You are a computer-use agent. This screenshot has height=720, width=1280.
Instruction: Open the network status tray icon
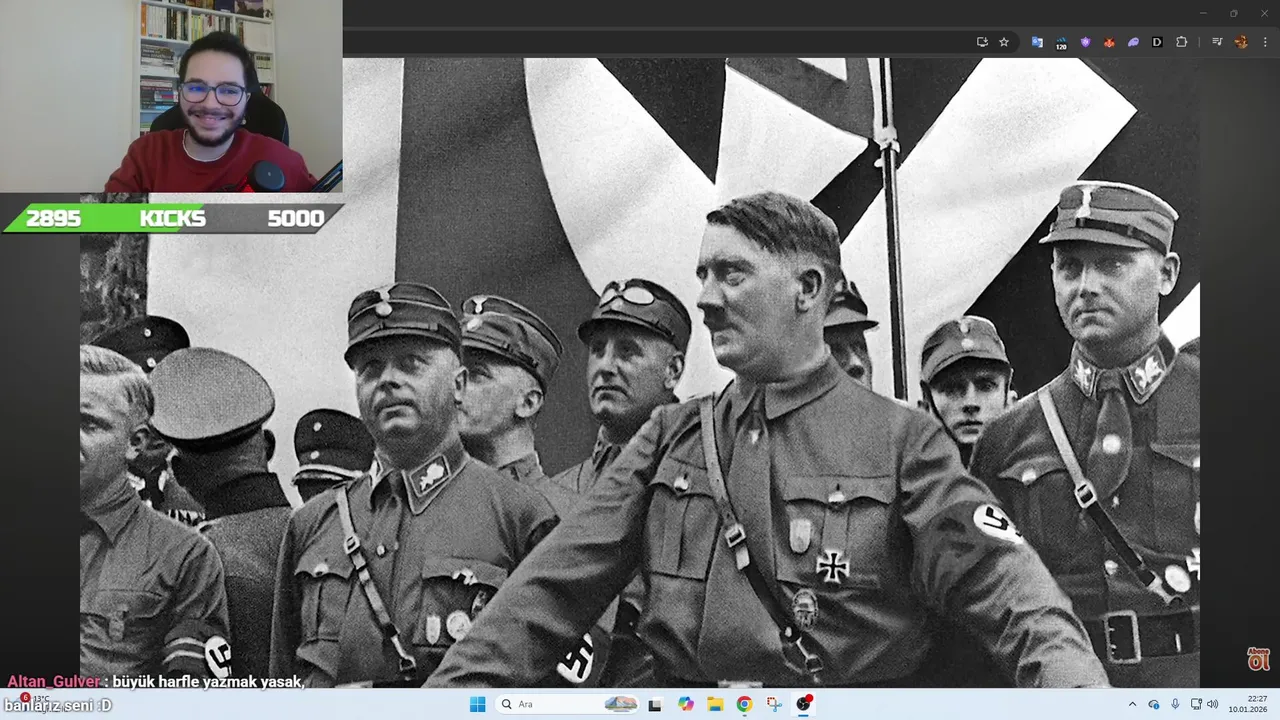tap(1196, 704)
